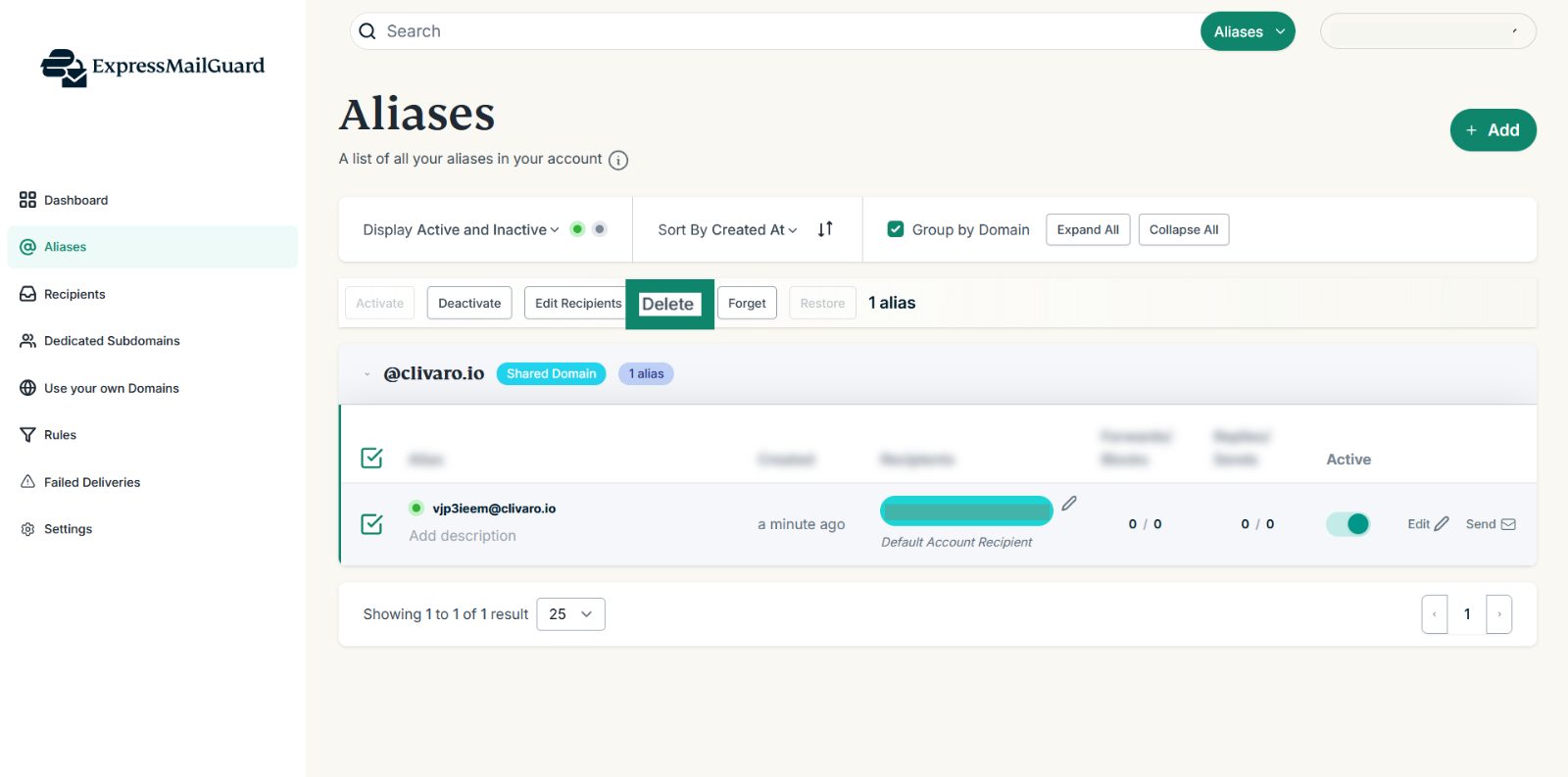This screenshot has height=777, width=1568.
Task: Click the Failed Deliveries warning icon
Action: (x=27, y=481)
